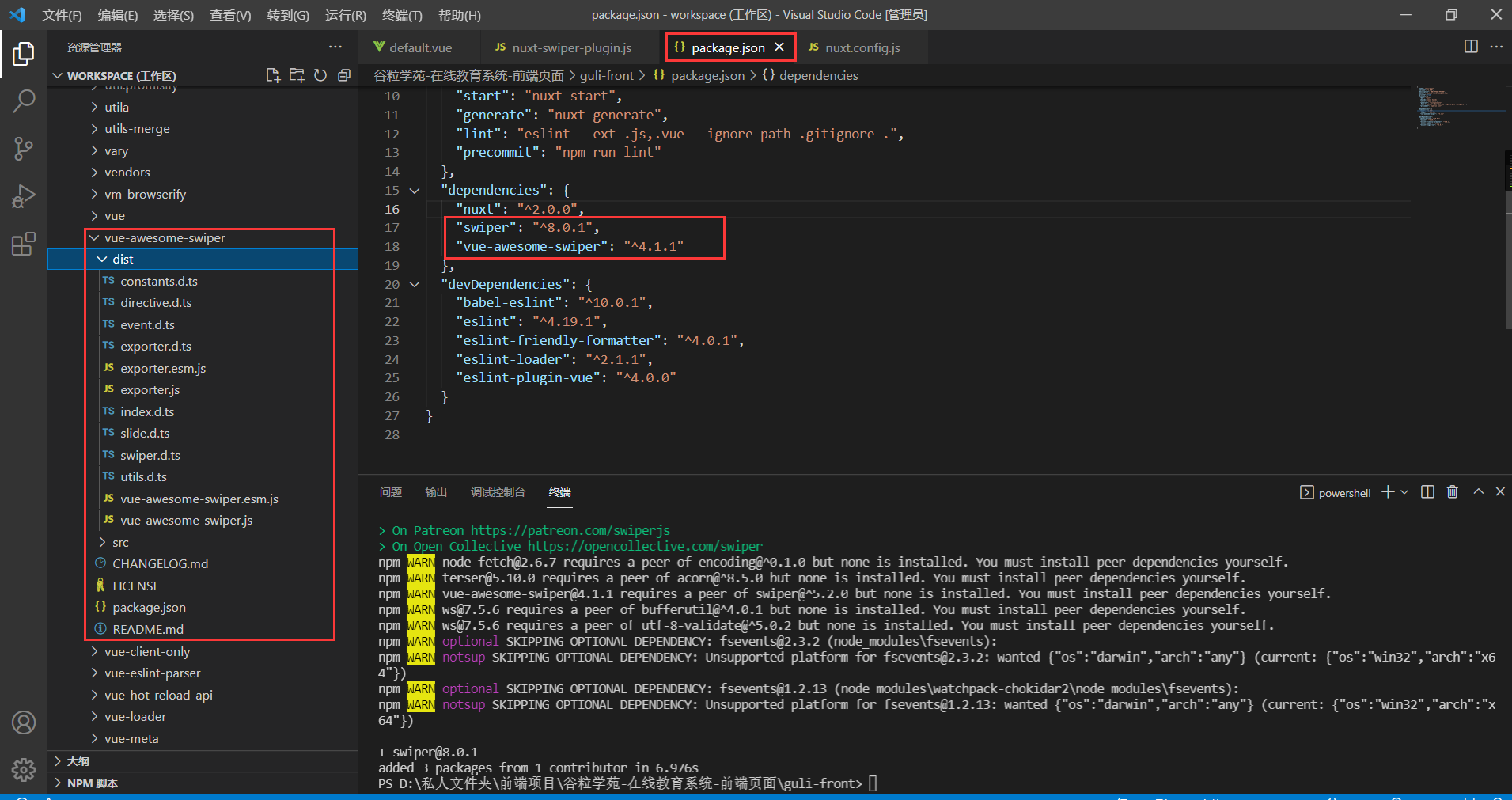Open the Extensions view

[24, 244]
